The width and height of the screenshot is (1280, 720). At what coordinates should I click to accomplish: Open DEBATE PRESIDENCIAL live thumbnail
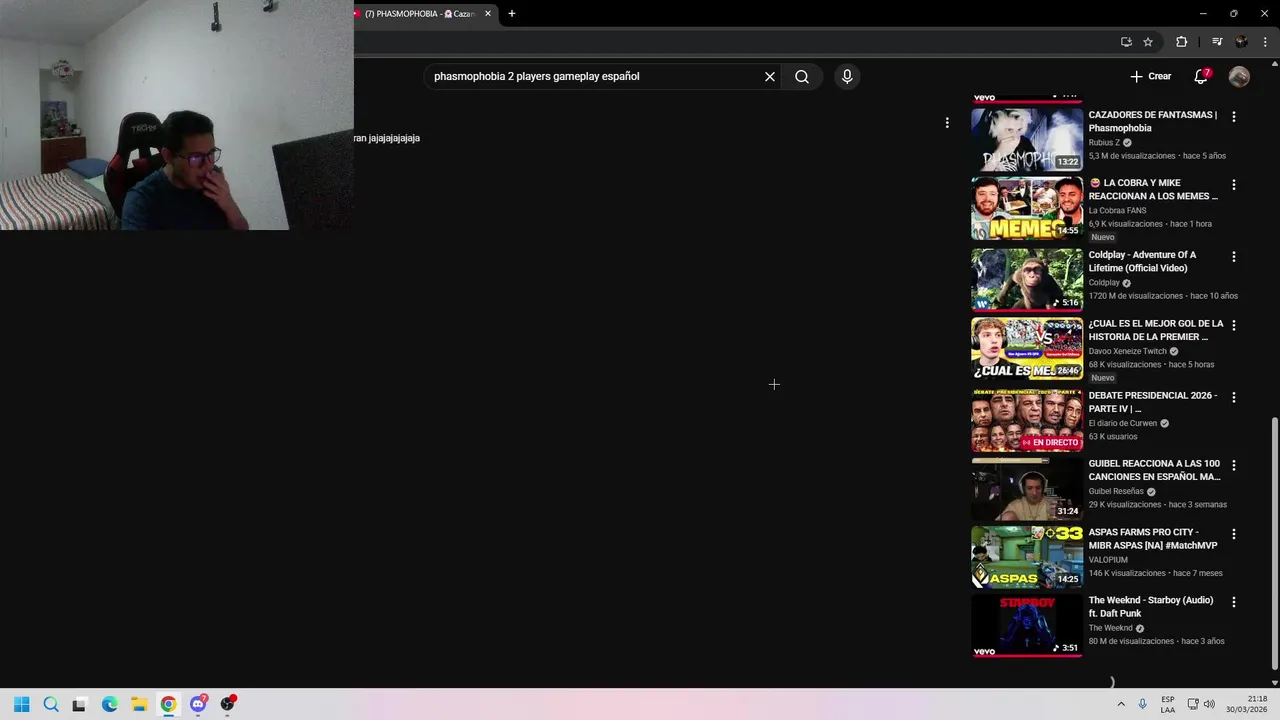[1027, 420]
